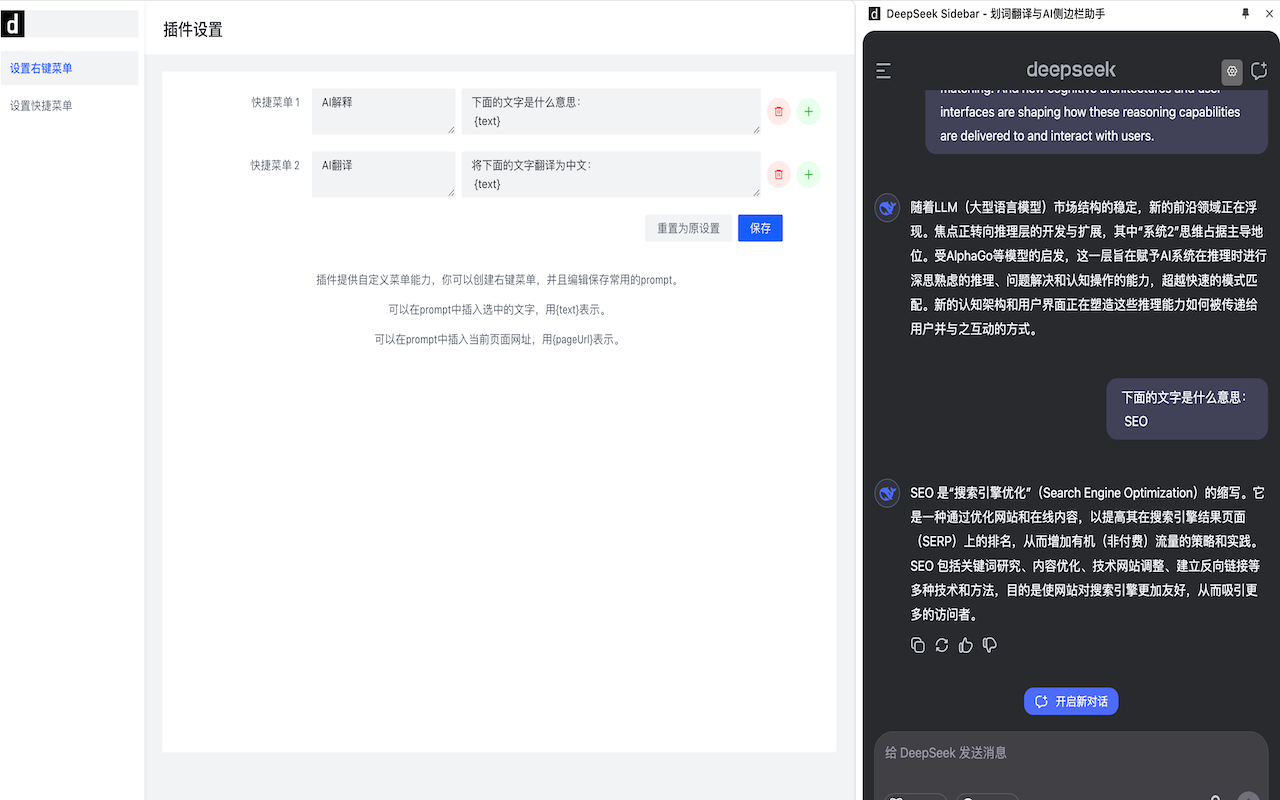Delete quick menu 2 with trash icon
Viewport: 1280px width, 800px height.
point(779,175)
